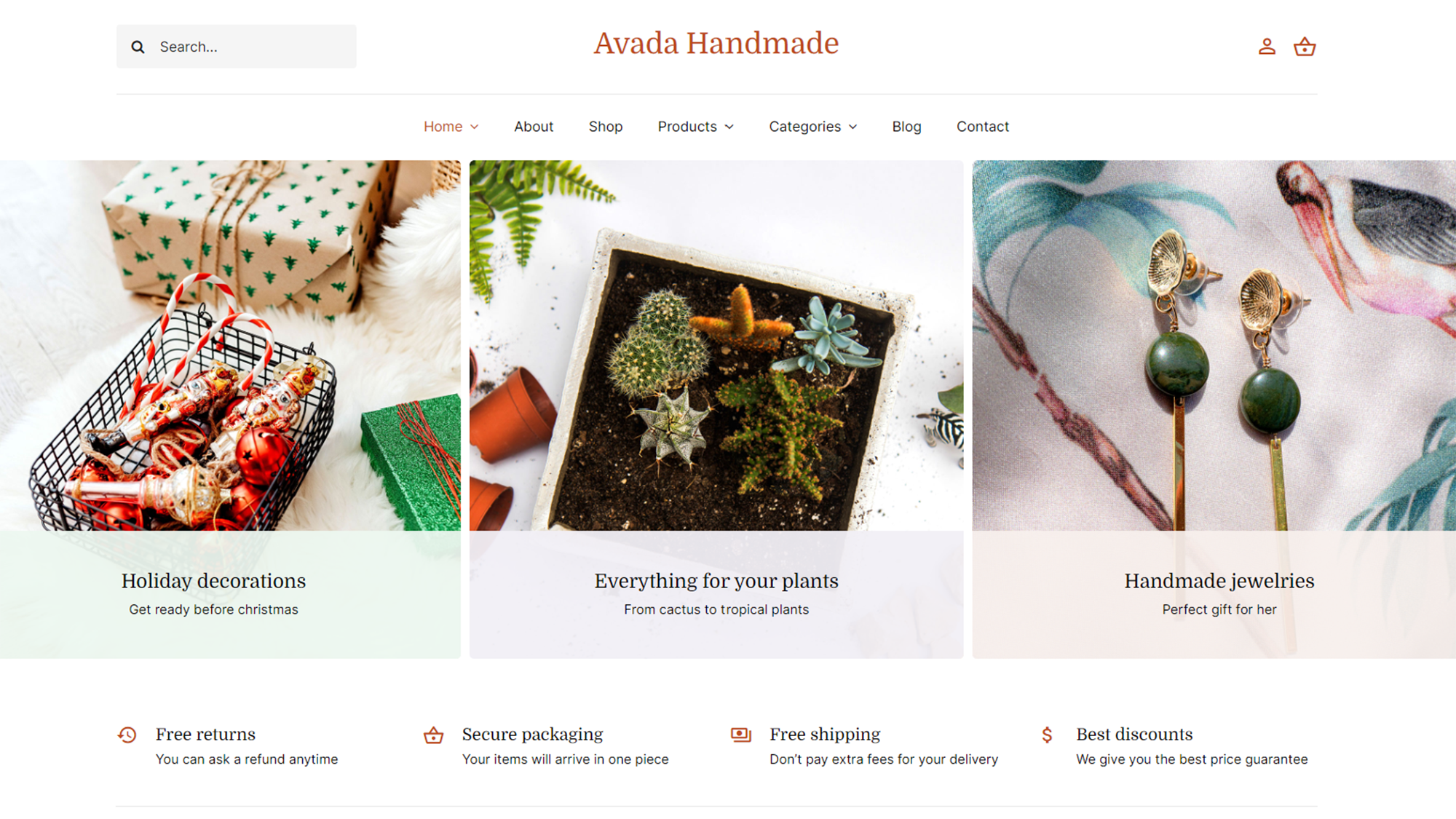Click the search bar icon
The width and height of the screenshot is (1456, 819).
138,46
